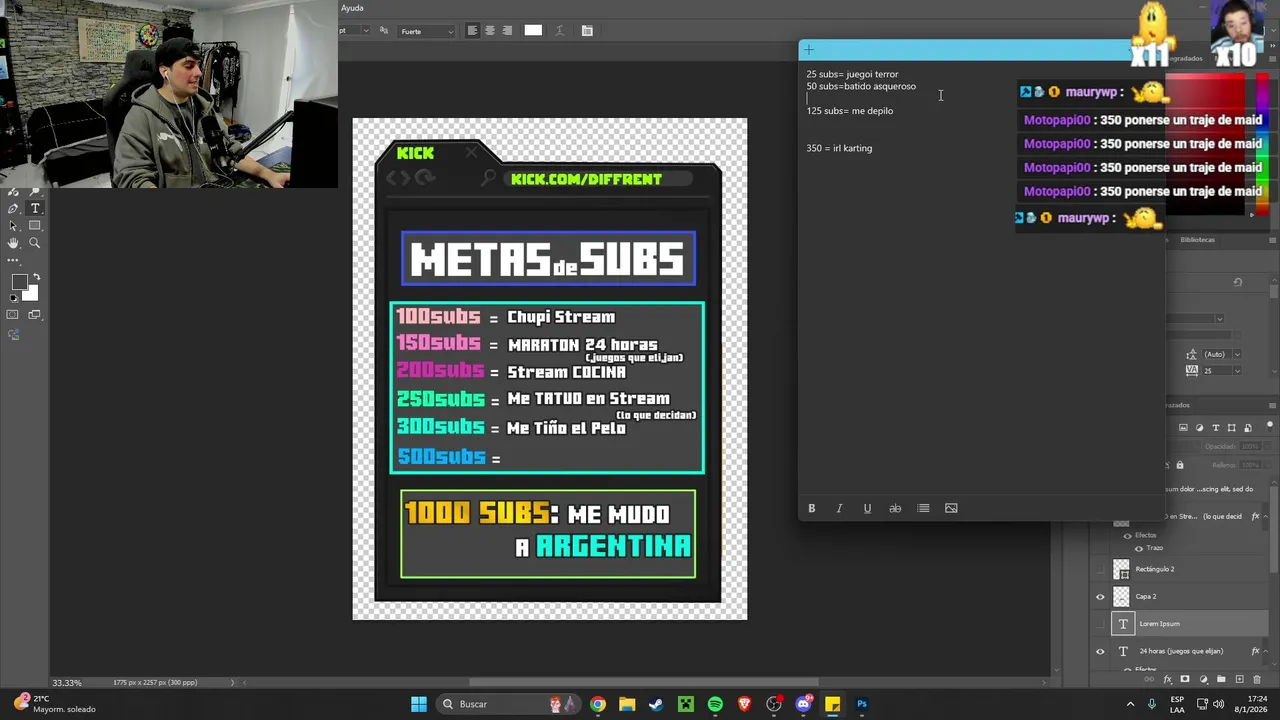Show the Lorem Ipsum layer
This screenshot has height=720, width=1280.
click(1100, 624)
